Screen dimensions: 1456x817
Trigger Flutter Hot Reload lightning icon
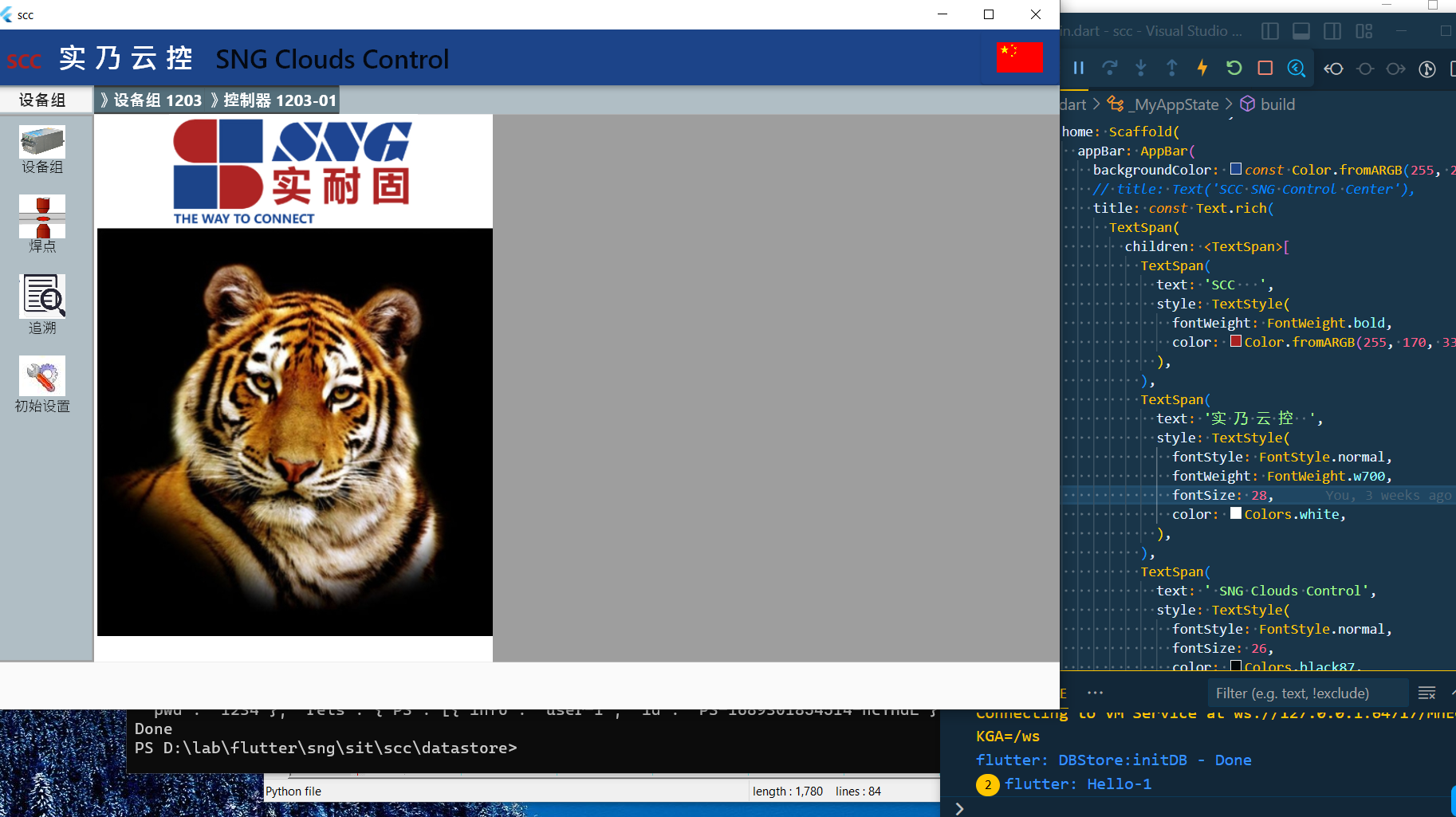(1203, 68)
